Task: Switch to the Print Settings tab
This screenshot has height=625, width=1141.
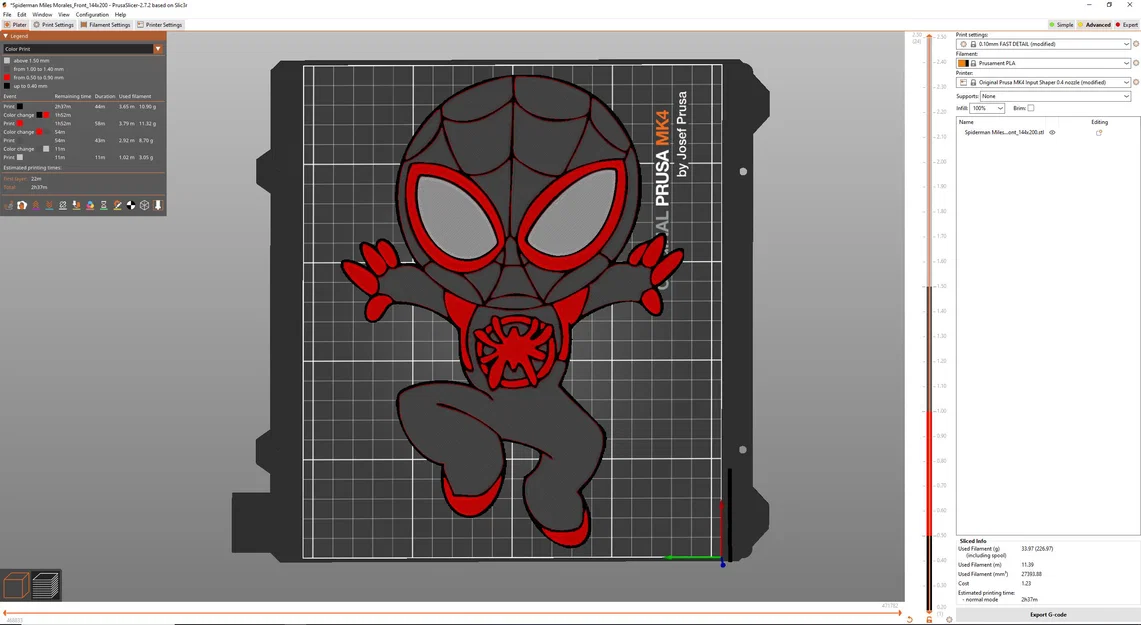Action: pos(54,25)
